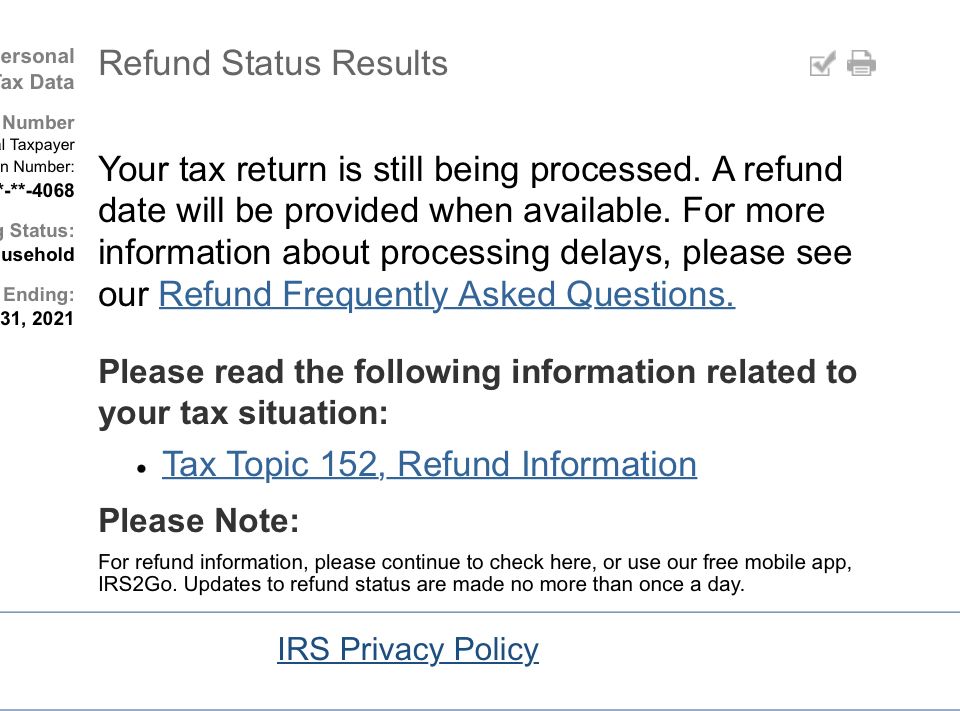Open the Refund Frequently Asked Questions link
Viewport: 960px width, 711px height.
(446, 295)
